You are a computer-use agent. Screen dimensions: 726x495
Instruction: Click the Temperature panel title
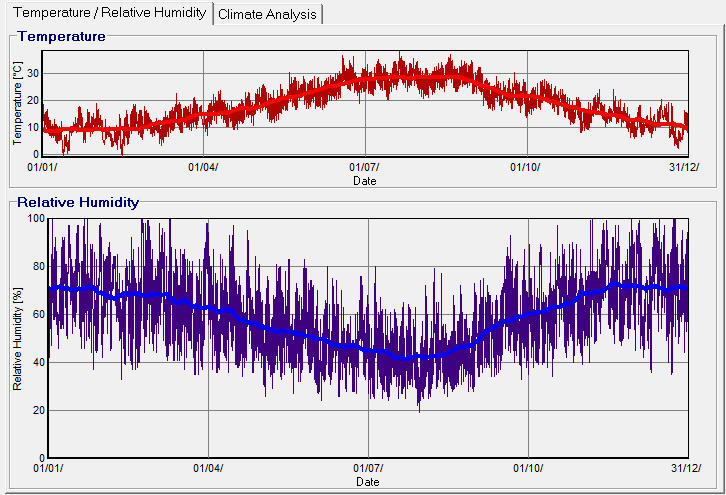pos(61,37)
